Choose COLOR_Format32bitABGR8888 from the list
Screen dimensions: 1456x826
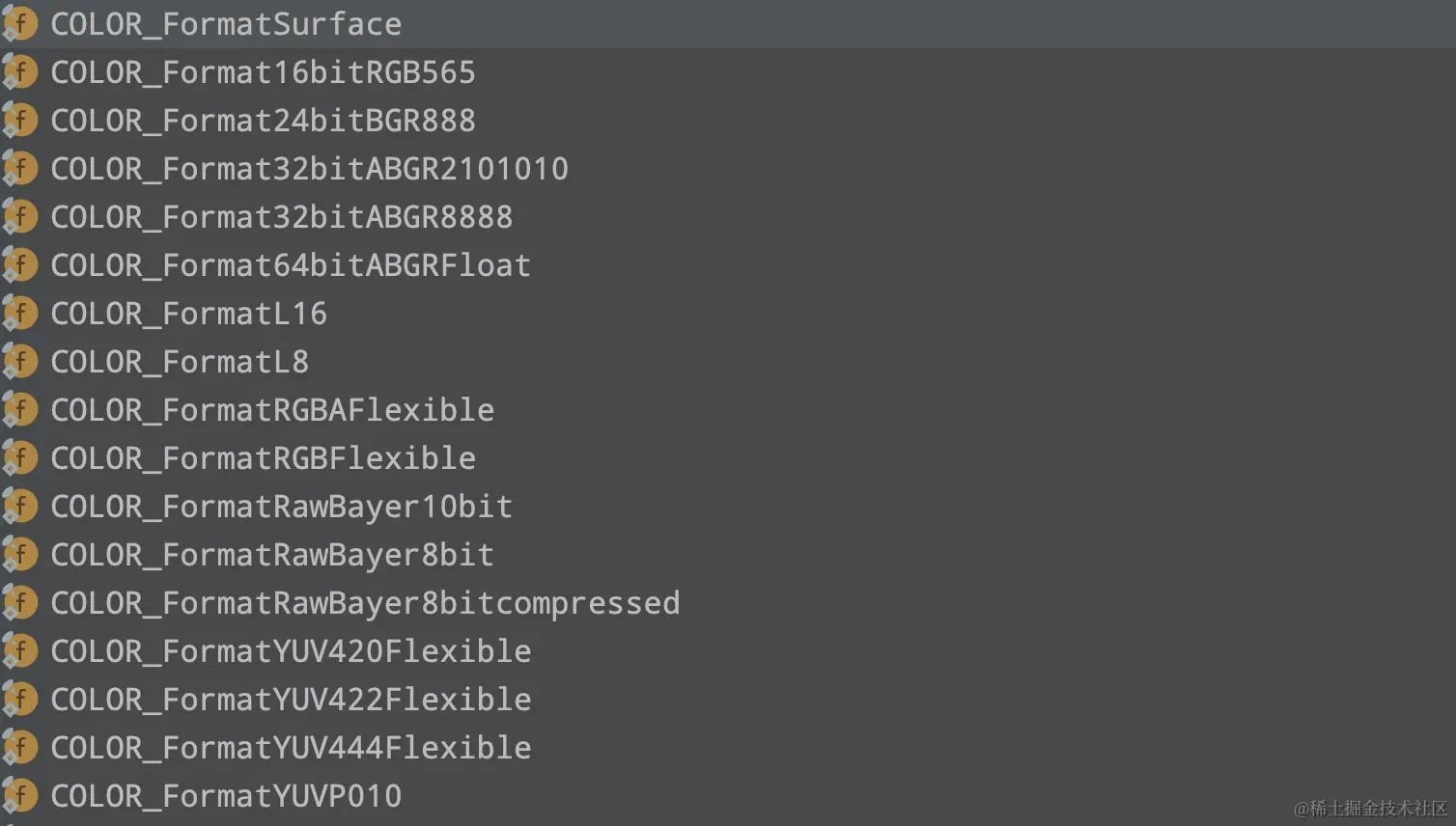point(281,217)
